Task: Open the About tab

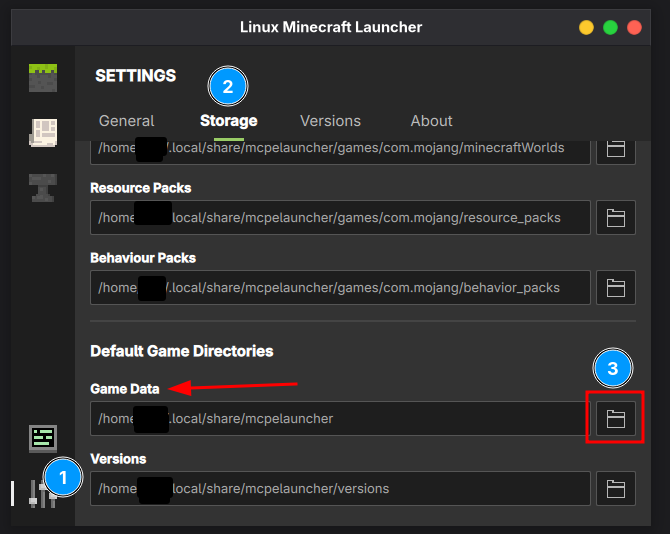Action: 431,121
